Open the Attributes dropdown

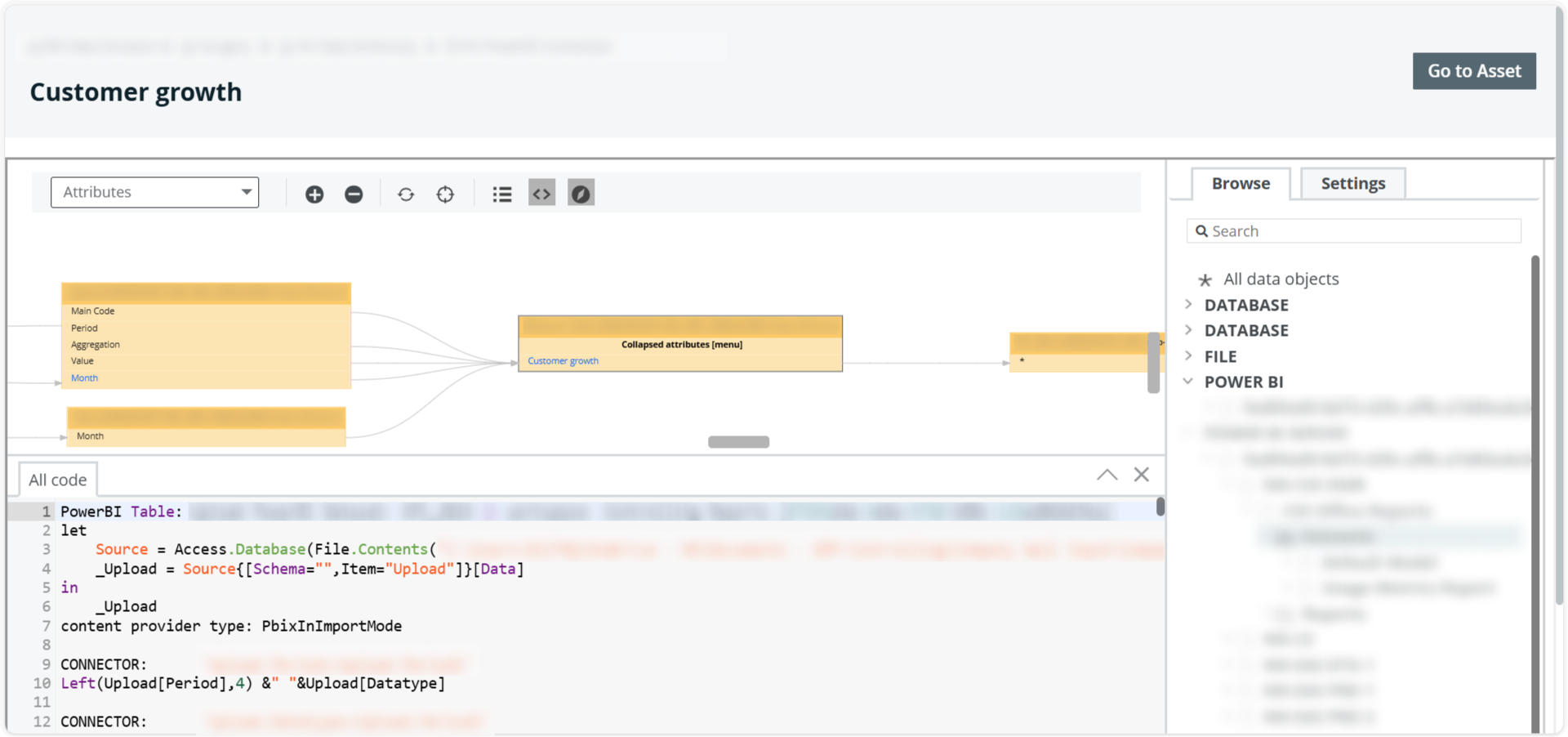[154, 193]
